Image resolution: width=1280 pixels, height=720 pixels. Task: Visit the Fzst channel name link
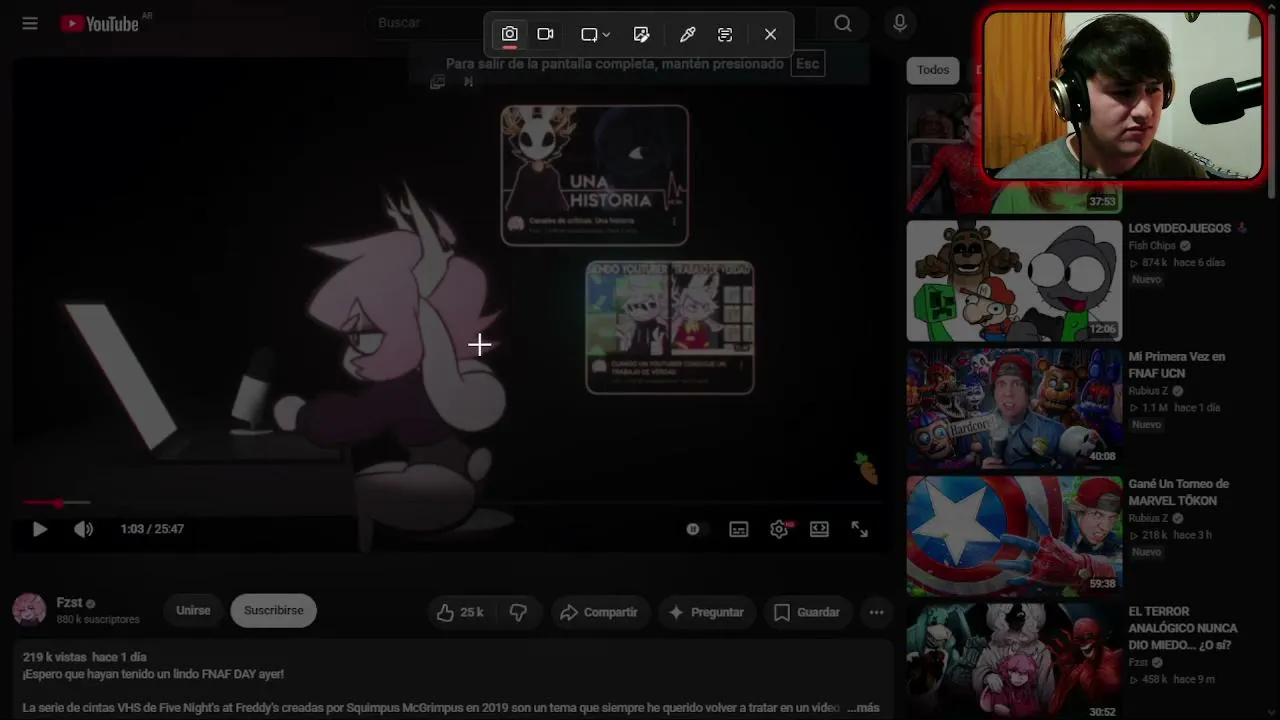pyautogui.click(x=69, y=602)
